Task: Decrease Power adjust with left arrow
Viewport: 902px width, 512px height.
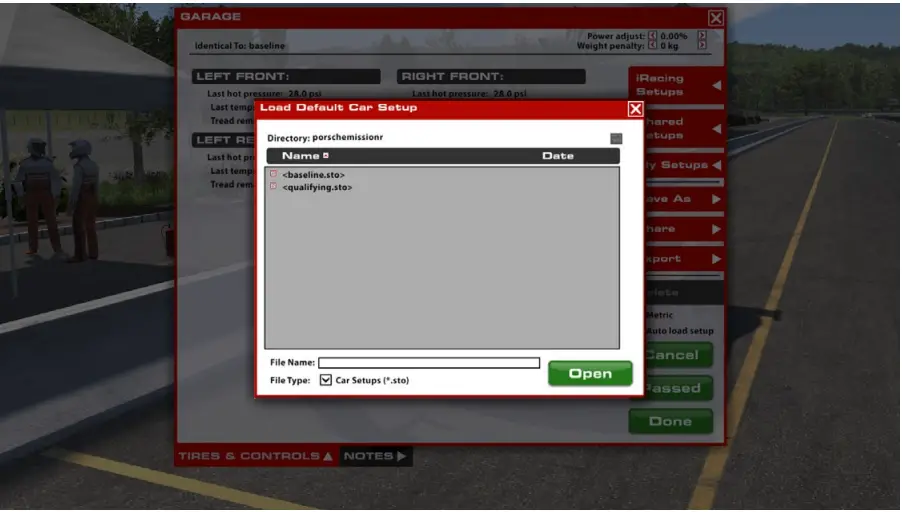Action: [652, 36]
